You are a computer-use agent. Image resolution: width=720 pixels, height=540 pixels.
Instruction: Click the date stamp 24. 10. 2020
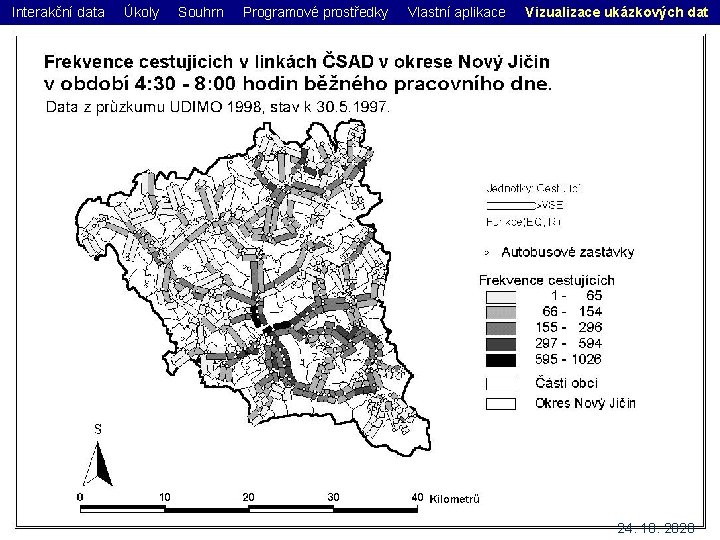(x=656, y=529)
